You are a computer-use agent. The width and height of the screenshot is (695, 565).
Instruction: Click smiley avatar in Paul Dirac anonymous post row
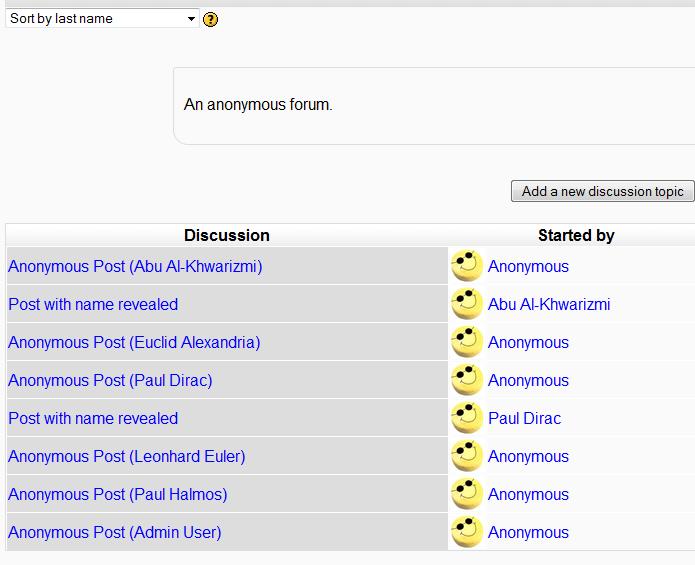tap(467, 380)
